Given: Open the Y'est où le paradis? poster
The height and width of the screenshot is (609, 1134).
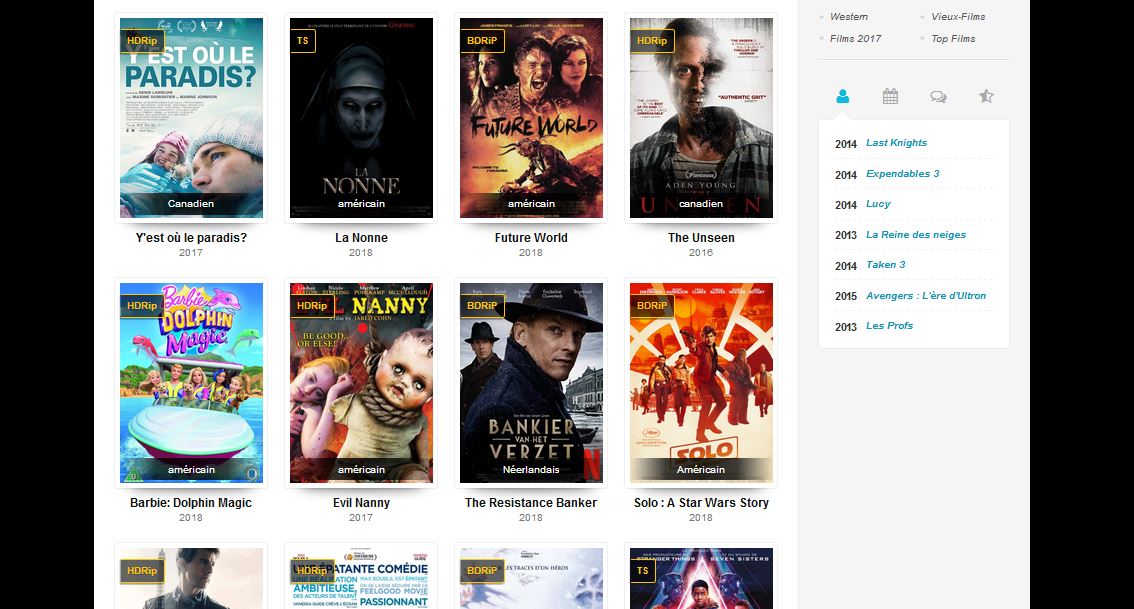Looking at the screenshot, I should pos(191,118).
